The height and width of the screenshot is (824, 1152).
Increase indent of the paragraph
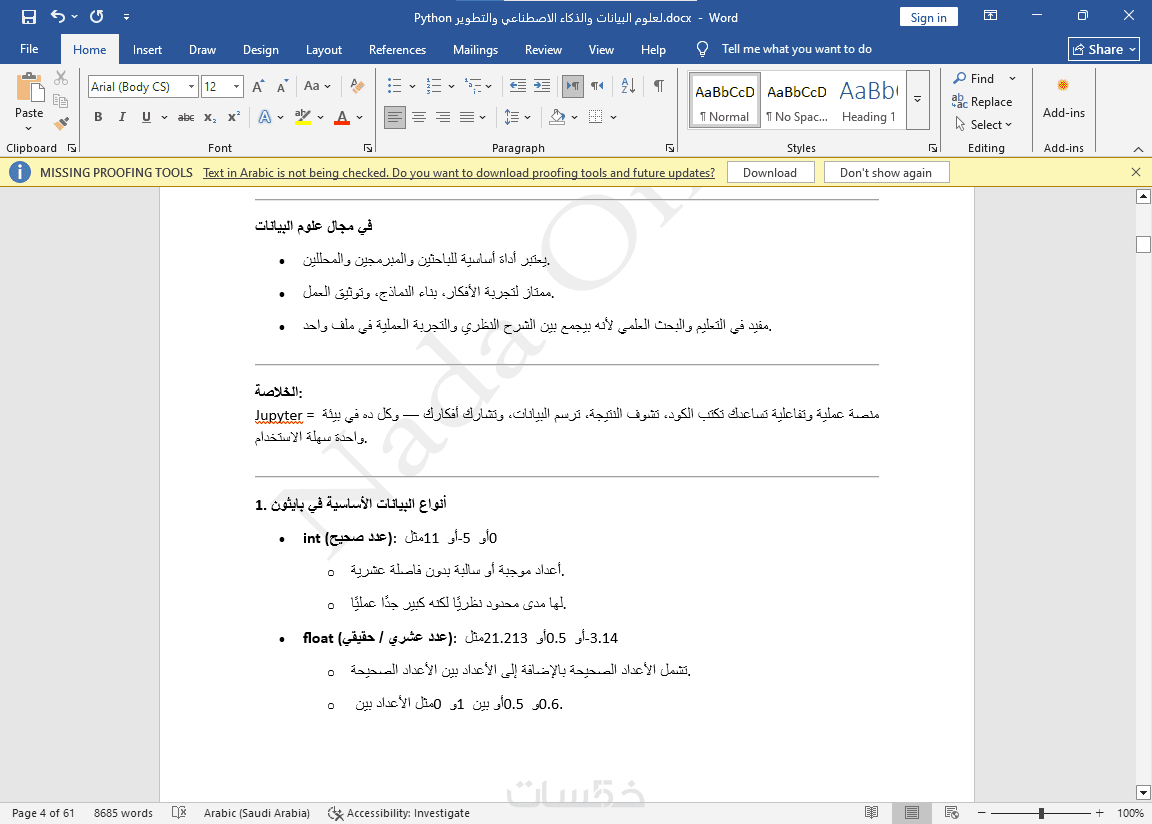pyautogui.click(x=542, y=86)
